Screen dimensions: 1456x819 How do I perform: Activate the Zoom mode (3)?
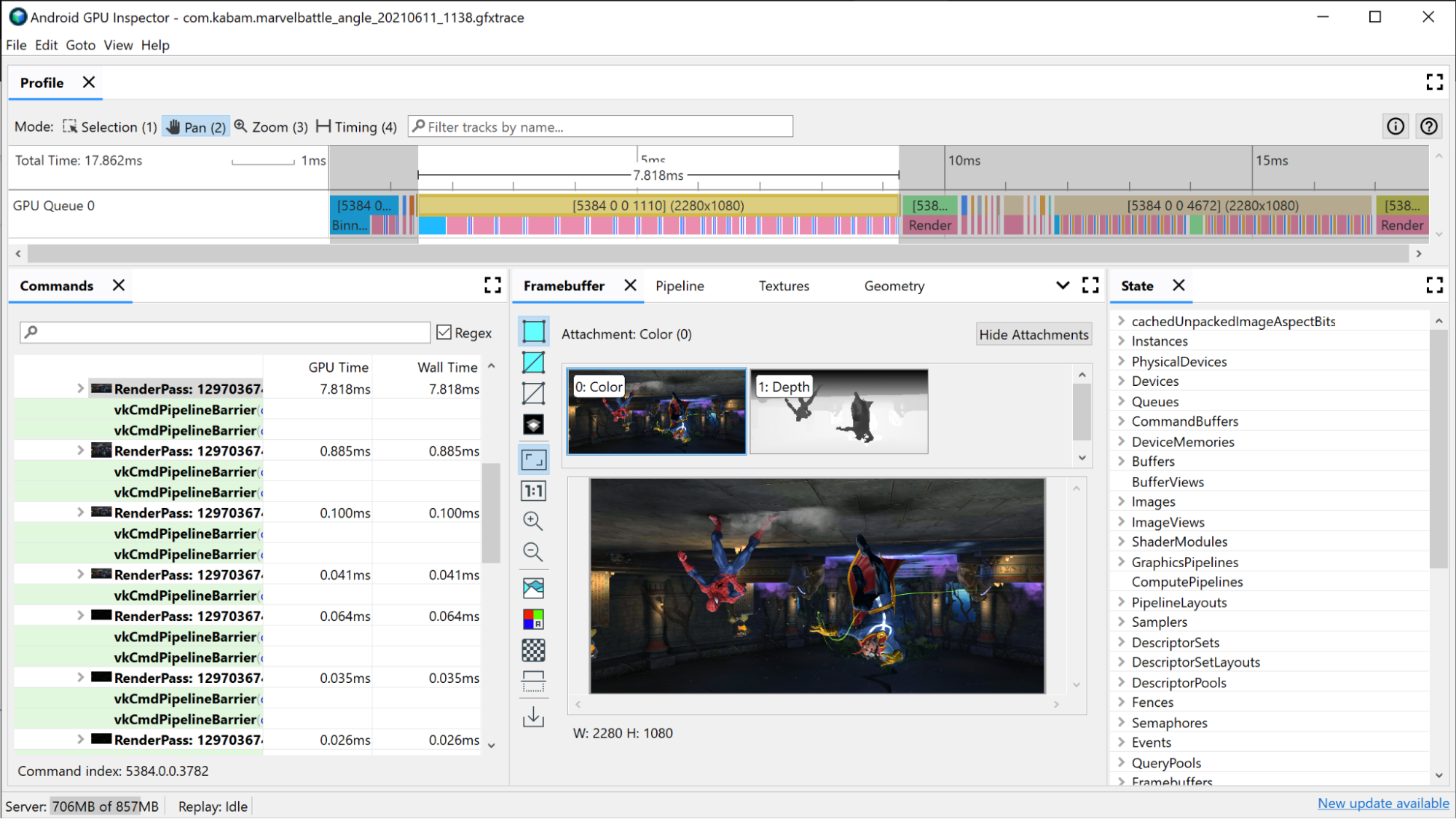pos(269,126)
